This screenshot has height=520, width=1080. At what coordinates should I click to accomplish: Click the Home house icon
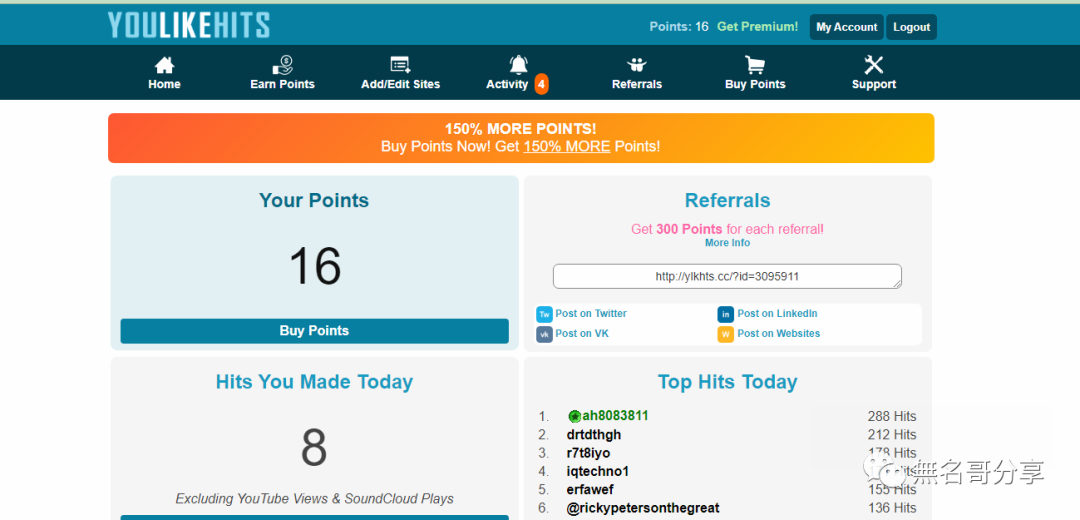(x=164, y=65)
